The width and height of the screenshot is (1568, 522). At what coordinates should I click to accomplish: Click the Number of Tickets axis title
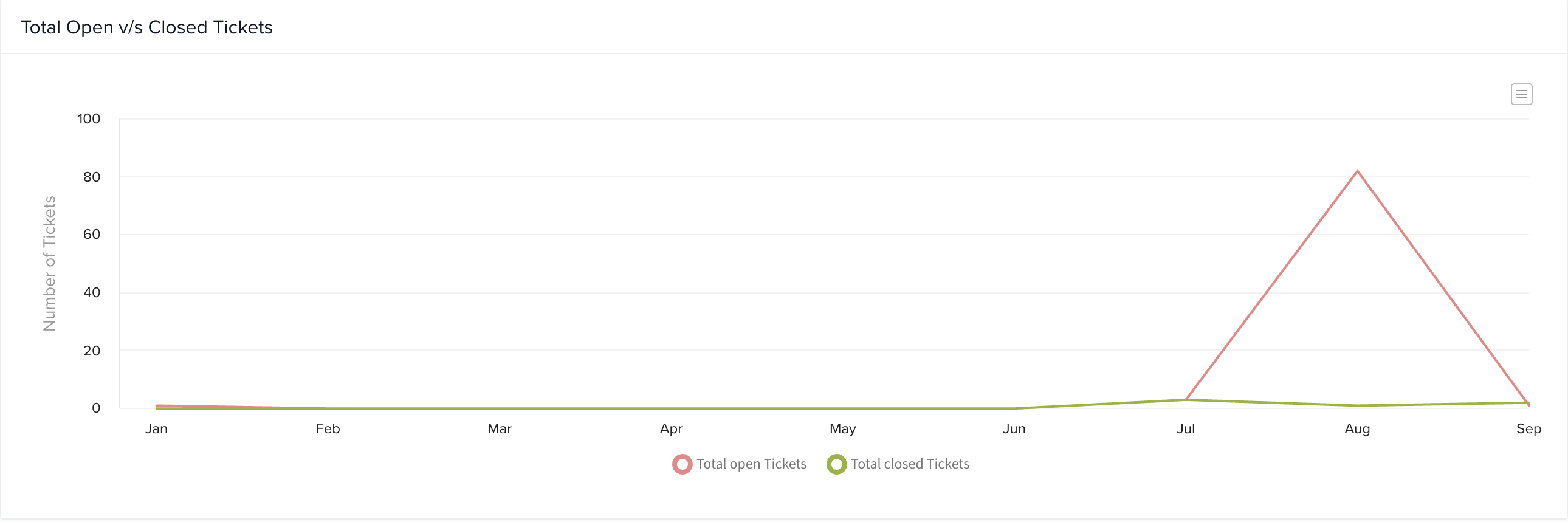click(49, 264)
